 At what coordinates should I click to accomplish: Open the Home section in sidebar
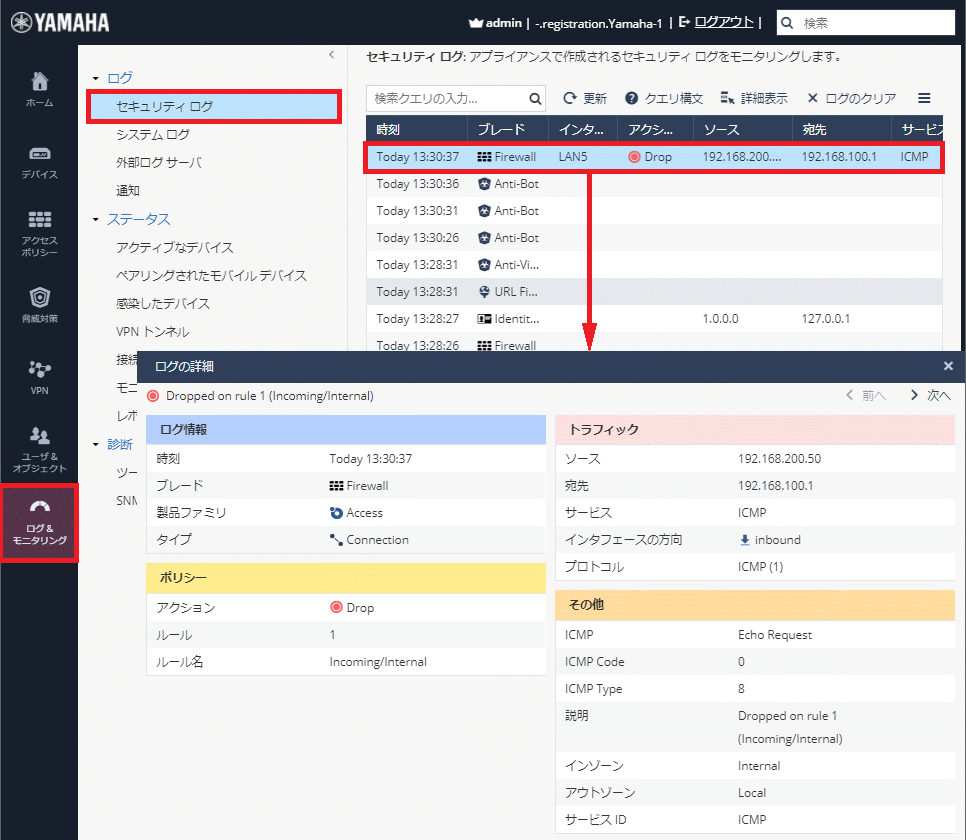[39, 89]
